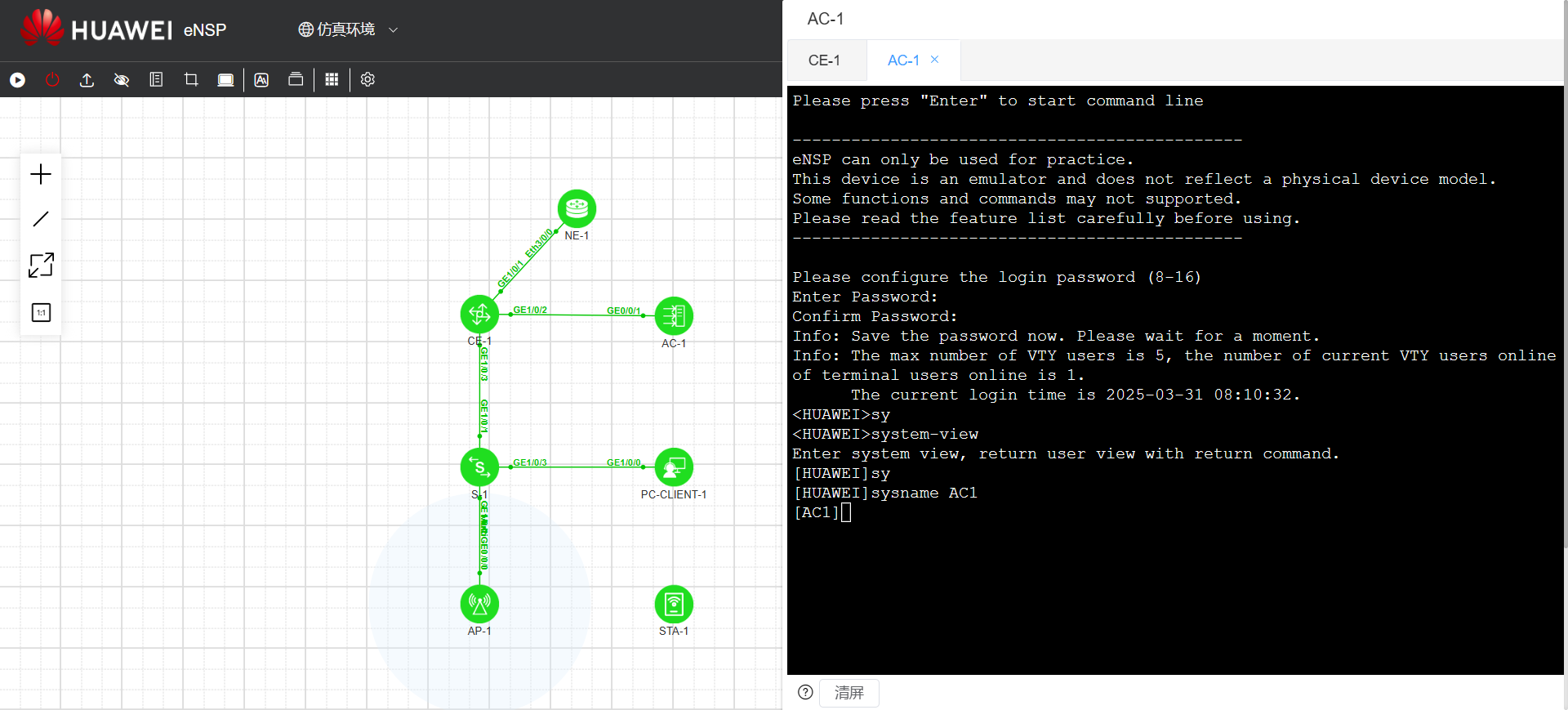Click the globe icon beside simulation environment
The height and width of the screenshot is (710, 1568).
[305, 29]
